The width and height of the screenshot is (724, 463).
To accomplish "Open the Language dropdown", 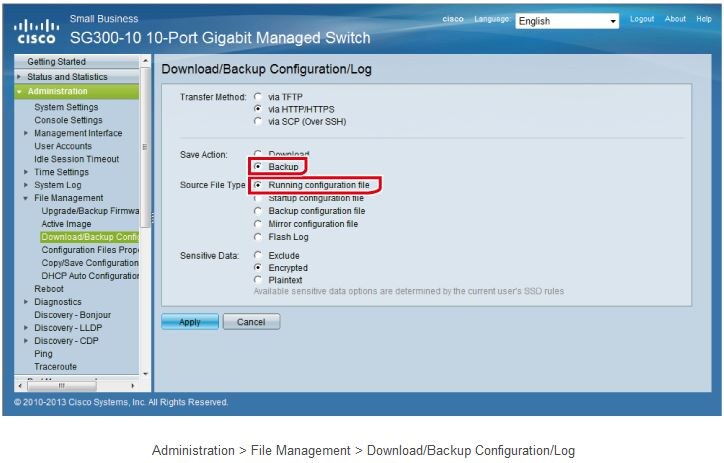I will pos(567,21).
